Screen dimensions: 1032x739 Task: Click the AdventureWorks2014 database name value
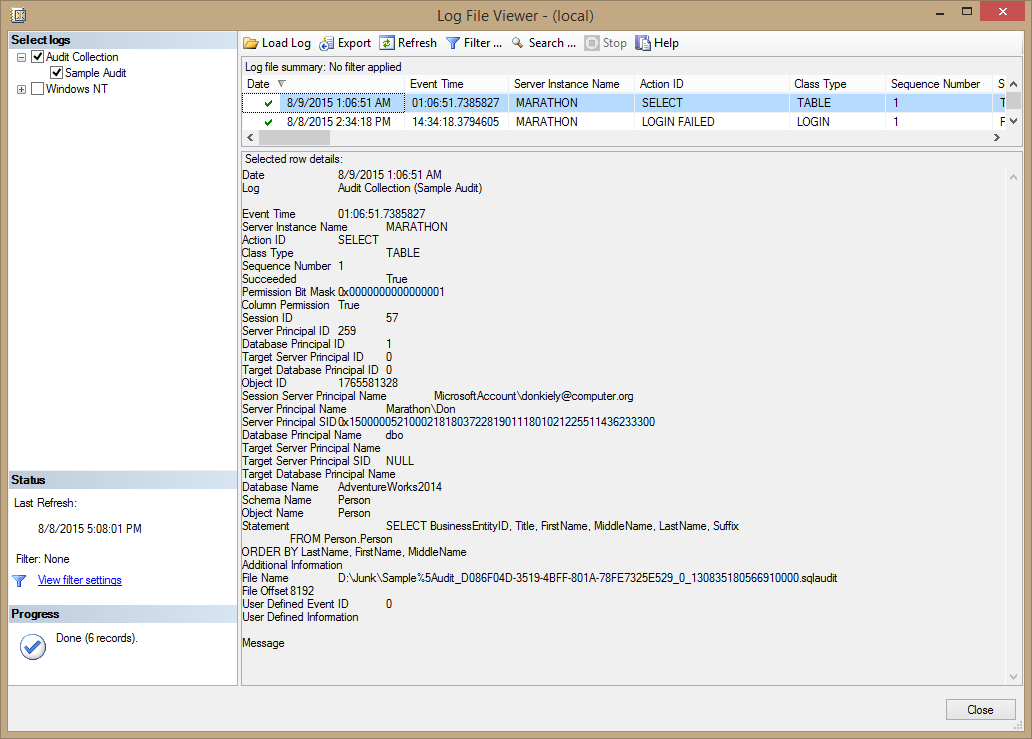pos(390,488)
